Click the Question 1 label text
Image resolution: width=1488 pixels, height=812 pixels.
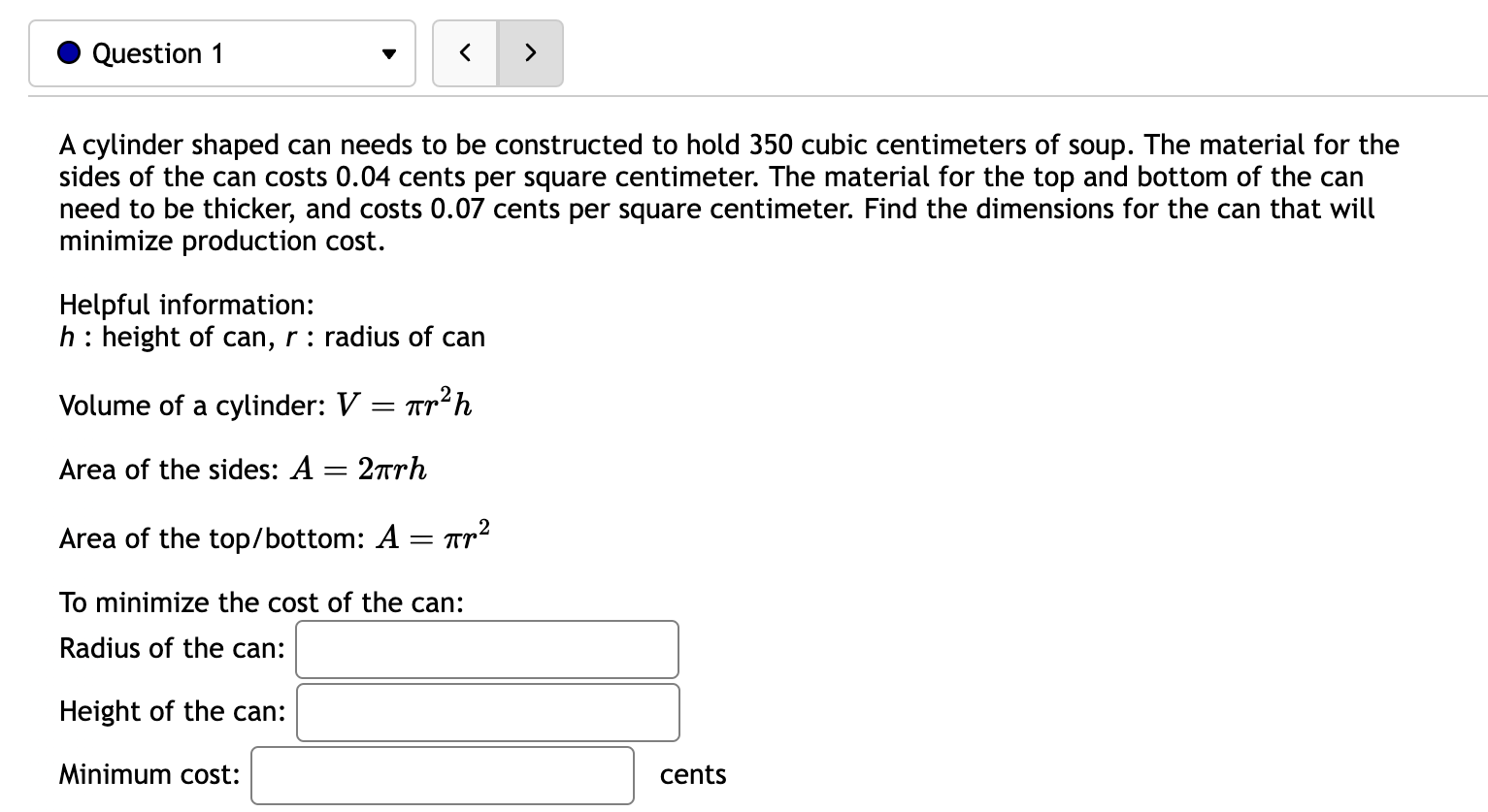(x=157, y=53)
